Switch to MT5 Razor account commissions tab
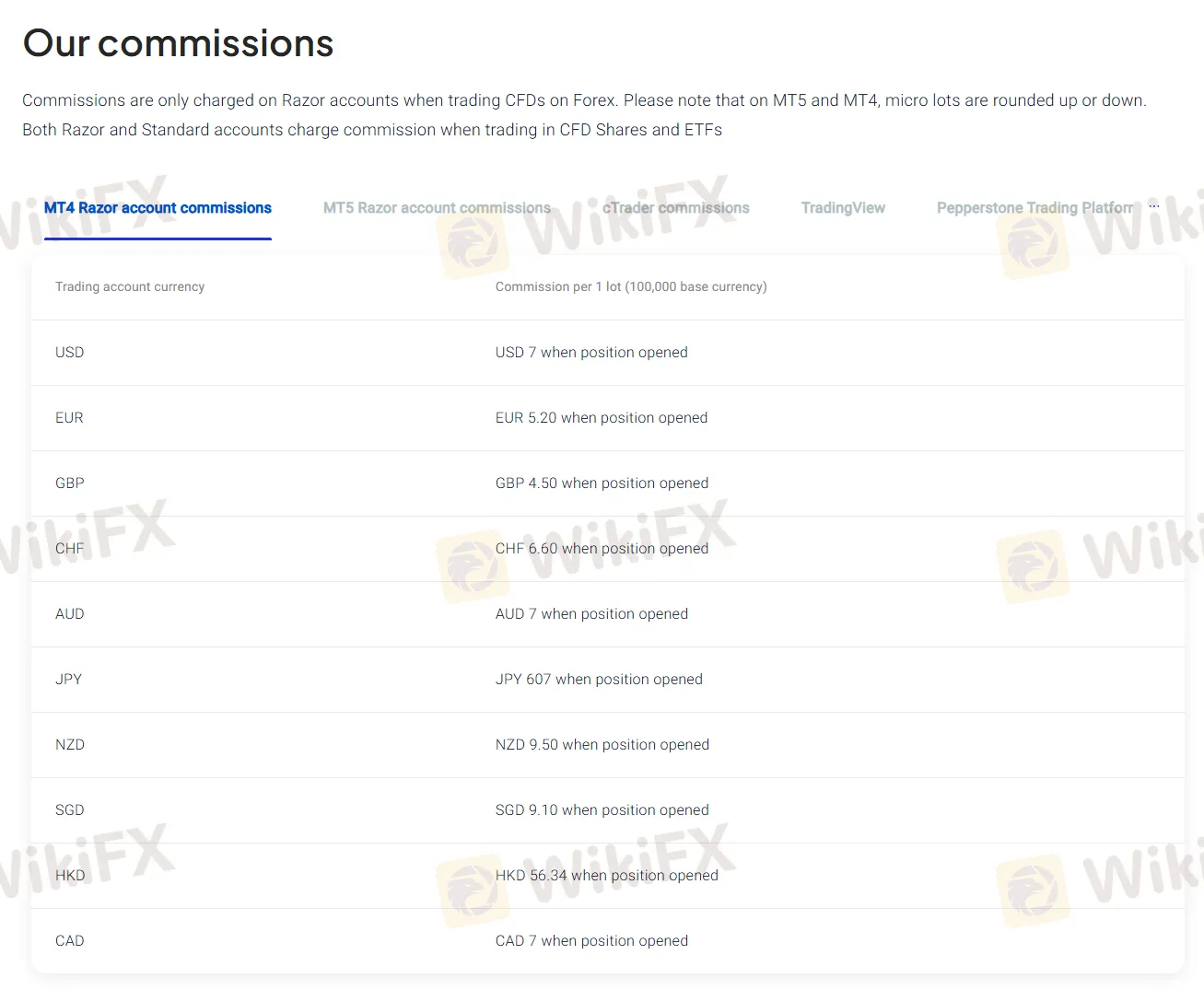 pyautogui.click(x=437, y=208)
